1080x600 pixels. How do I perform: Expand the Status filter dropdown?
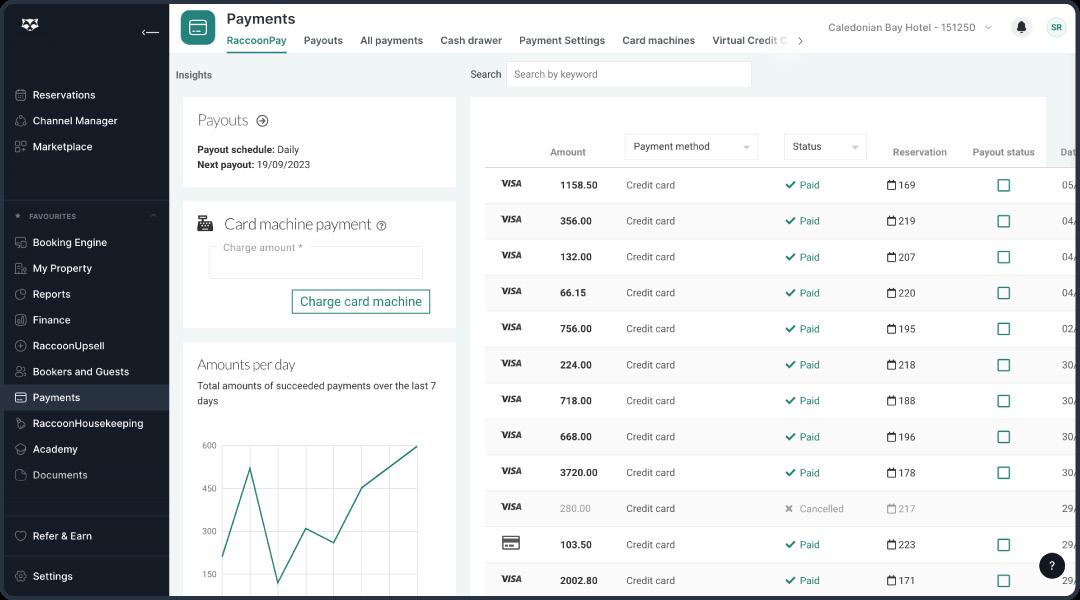[x=825, y=147]
